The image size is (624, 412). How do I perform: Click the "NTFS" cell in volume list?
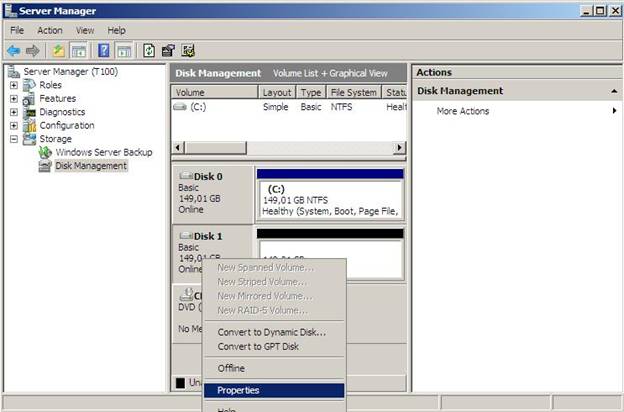tap(341, 107)
